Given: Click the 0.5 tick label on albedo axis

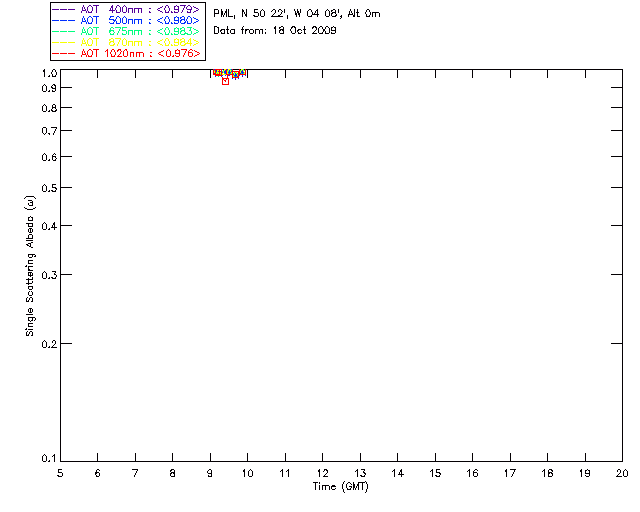Looking at the screenshot, I should click(49, 188).
